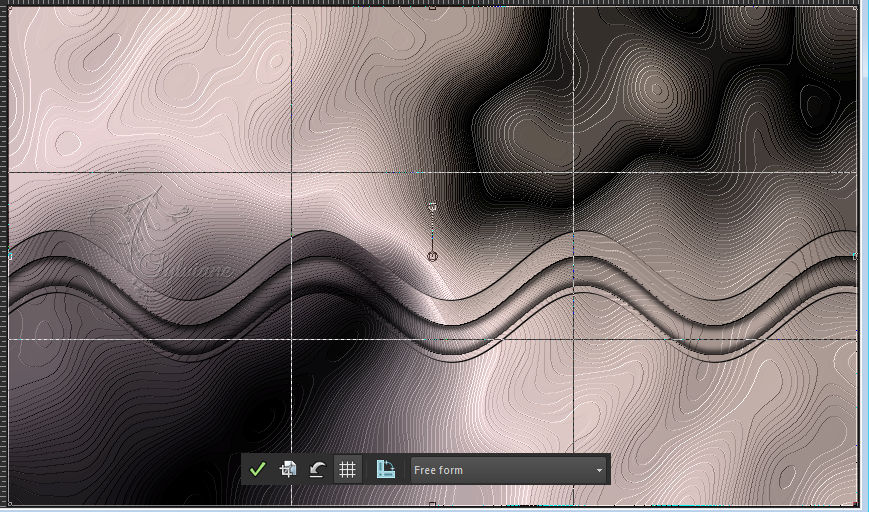Click the top-center crop edge handle
Image resolution: width=869 pixels, height=512 pixels.
[x=433, y=7]
